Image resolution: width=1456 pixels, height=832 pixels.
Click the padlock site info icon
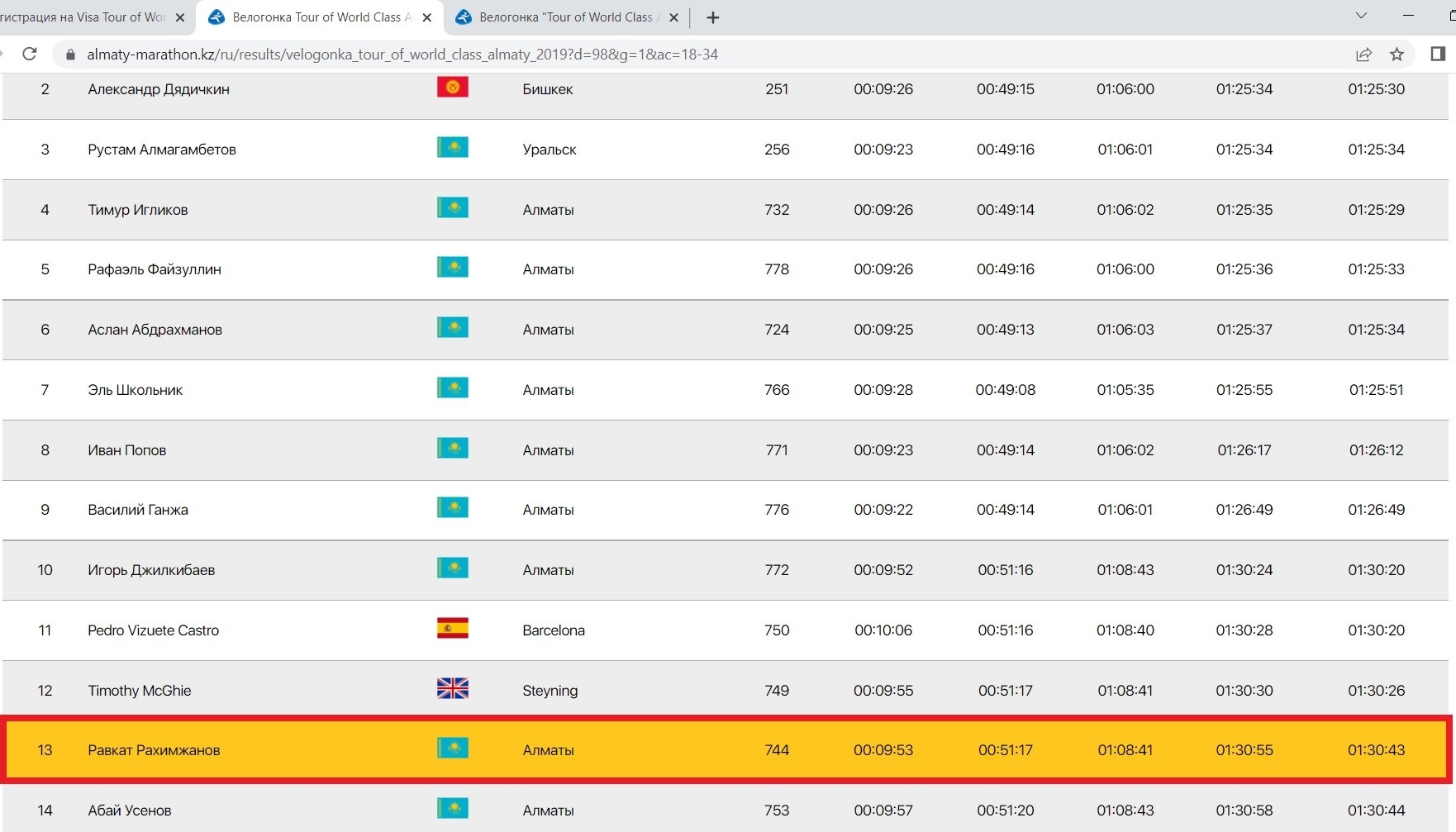tap(70, 55)
